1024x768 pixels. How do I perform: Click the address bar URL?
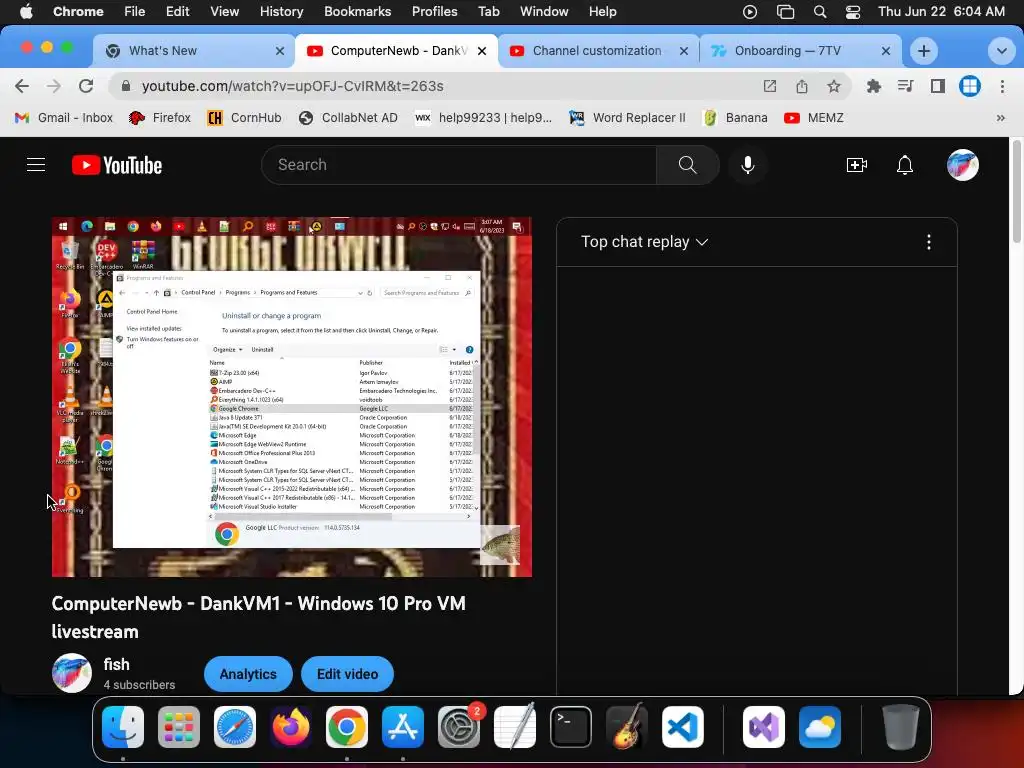293,86
